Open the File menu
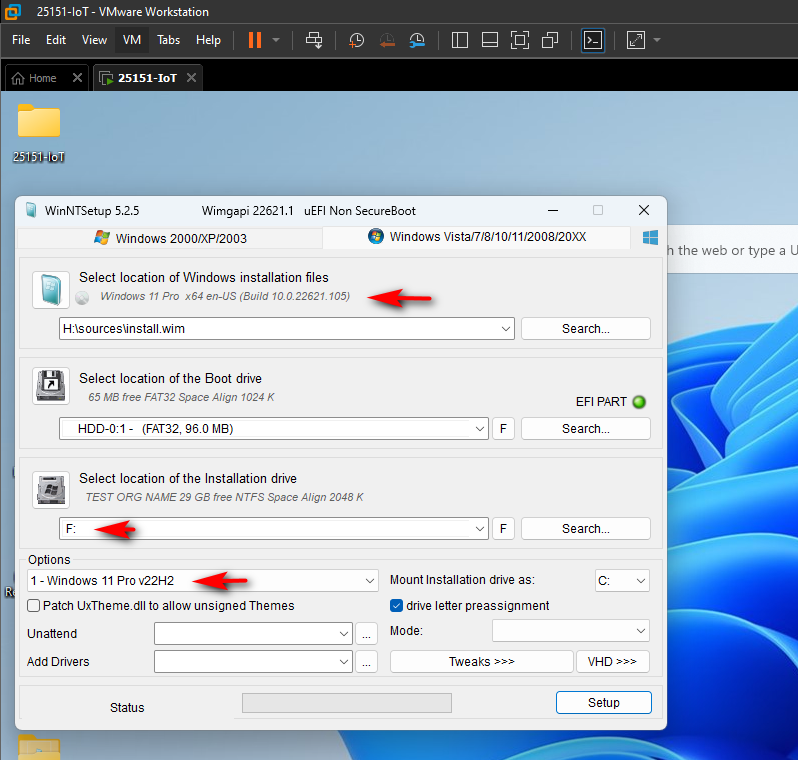 [x=21, y=40]
